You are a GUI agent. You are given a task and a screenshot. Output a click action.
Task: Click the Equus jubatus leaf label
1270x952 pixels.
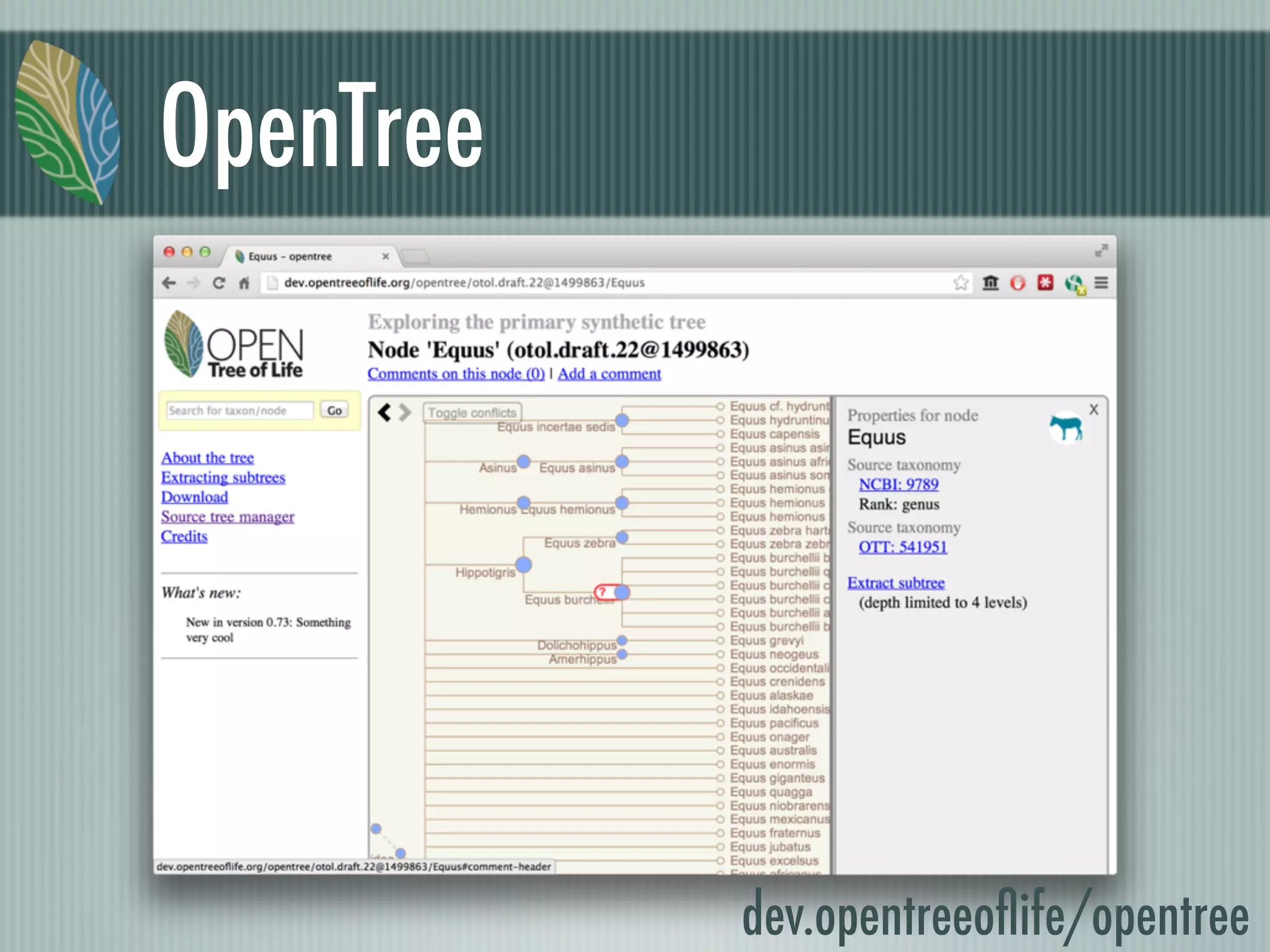[x=770, y=847]
